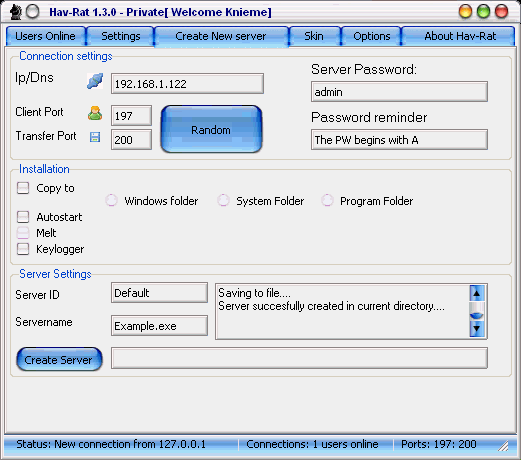Click the 'Server succesfully created' log line

click(x=331, y=306)
